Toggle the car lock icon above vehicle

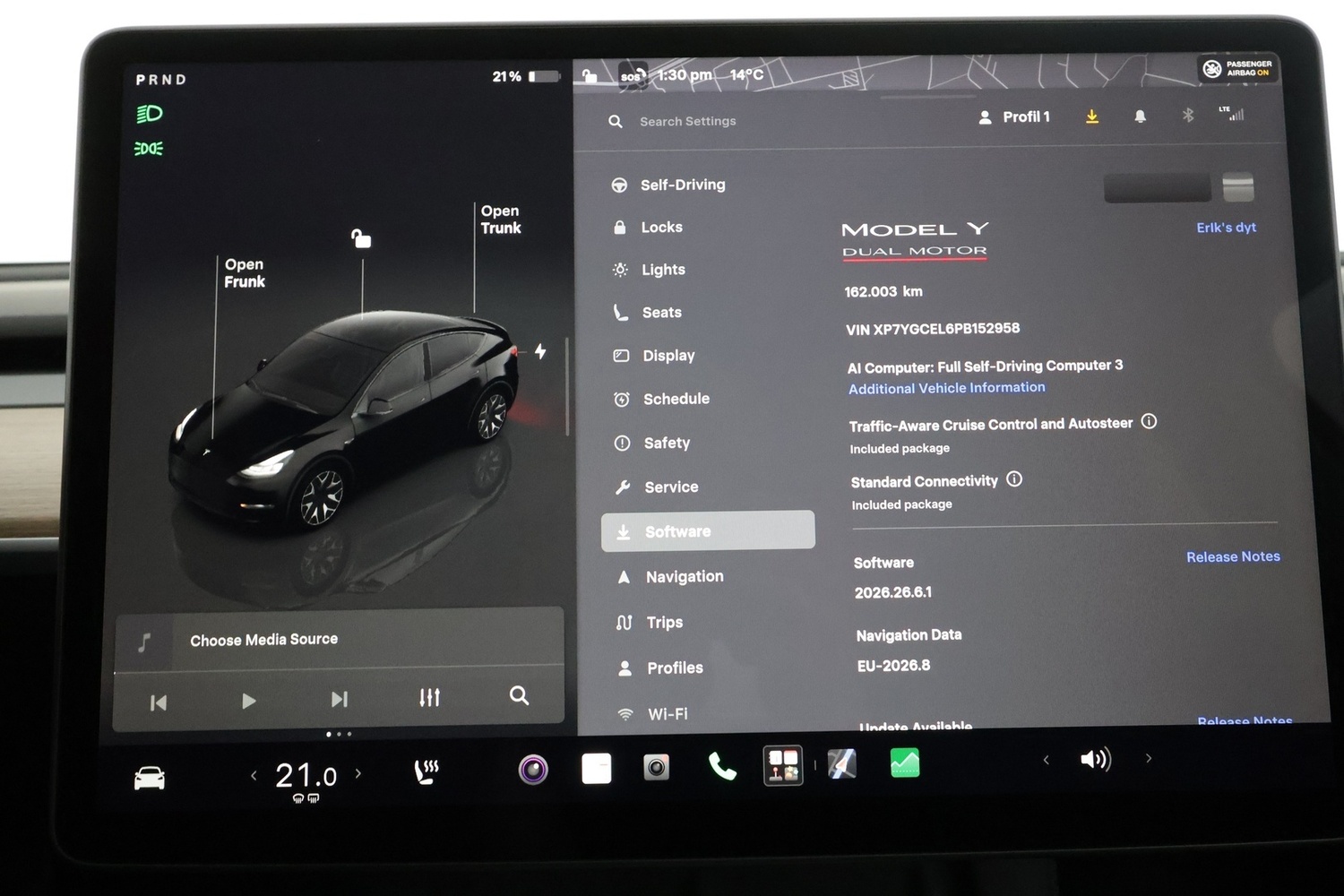pyautogui.click(x=361, y=238)
